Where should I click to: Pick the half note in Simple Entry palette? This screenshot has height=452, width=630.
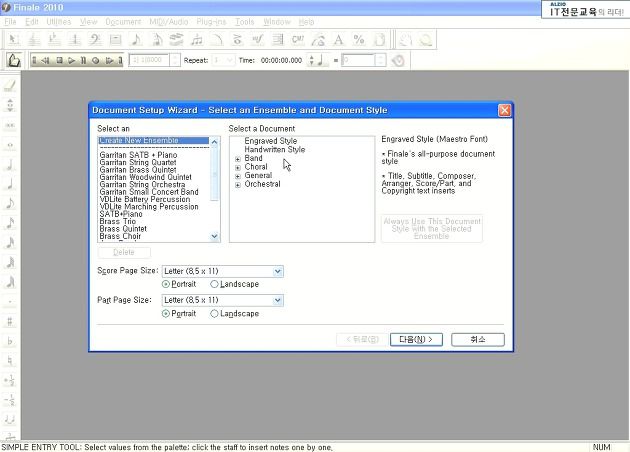pyautogui.click(x=10, y=164)
